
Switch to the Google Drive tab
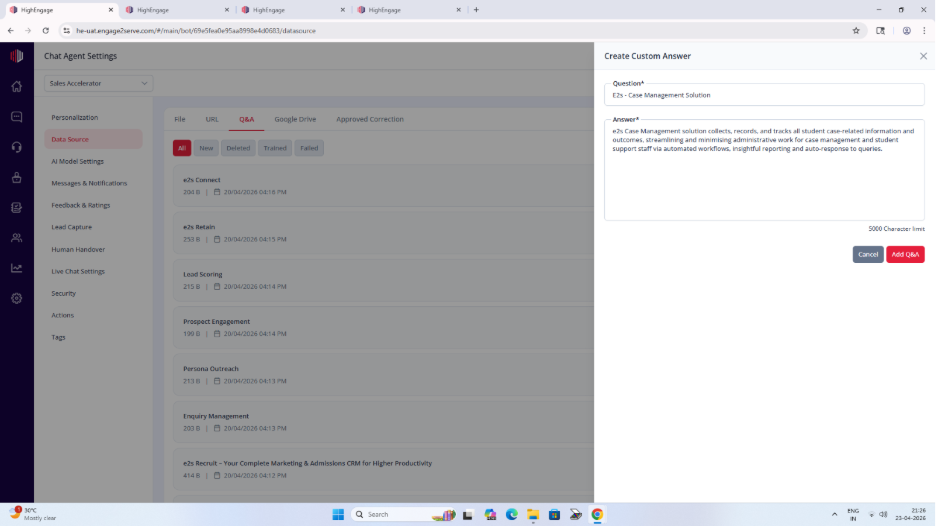(x=295, y=119)
